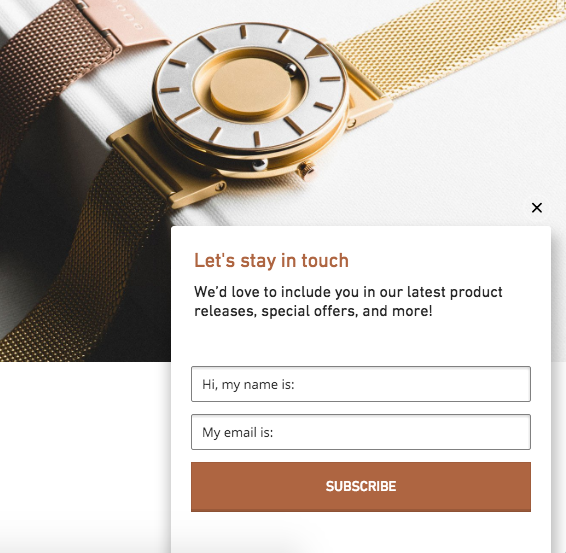Click the SUBSCRIBE button

(361, 487)
